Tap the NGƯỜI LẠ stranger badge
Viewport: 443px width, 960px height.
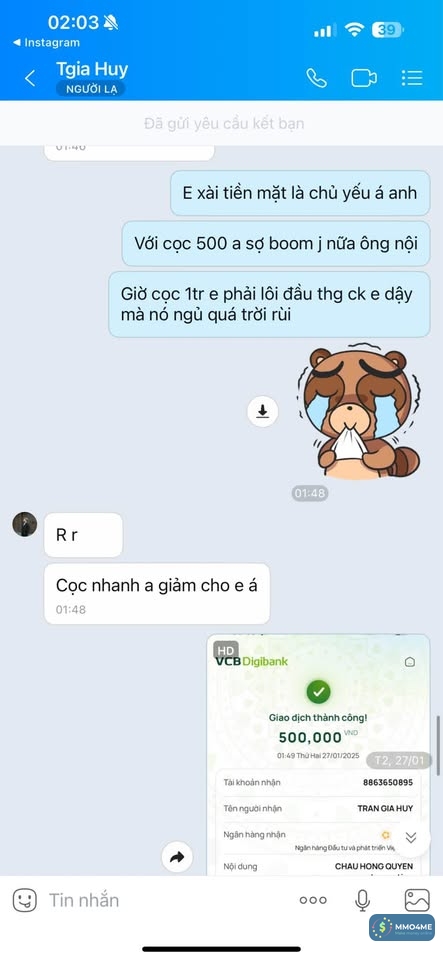91,89
